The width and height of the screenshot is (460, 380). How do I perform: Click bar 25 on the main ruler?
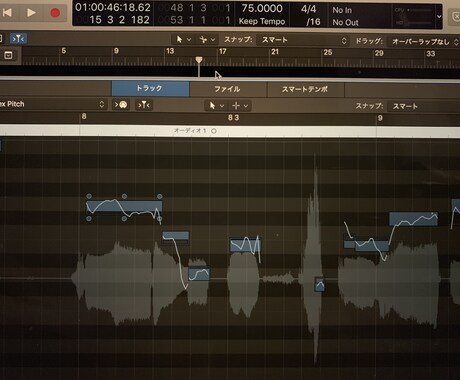[328, 52]
